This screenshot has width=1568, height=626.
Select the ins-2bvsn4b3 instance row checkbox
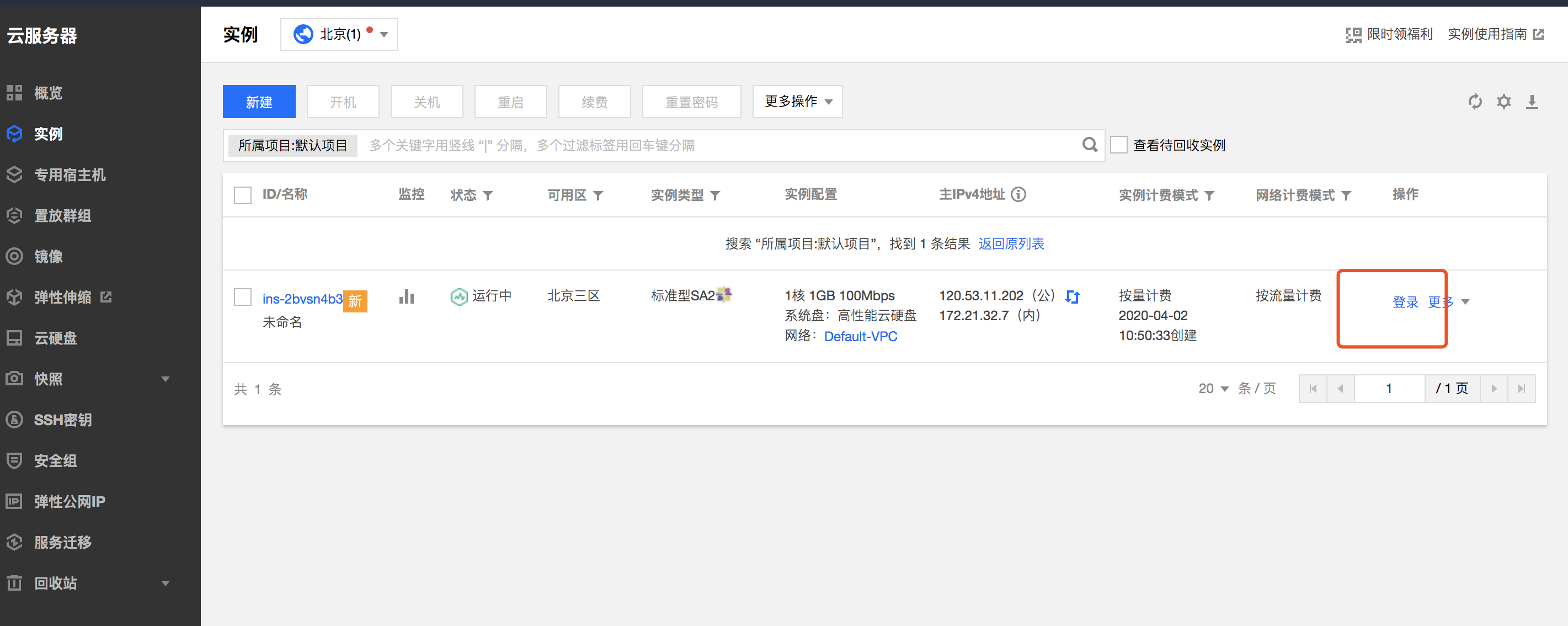(243, 297)
